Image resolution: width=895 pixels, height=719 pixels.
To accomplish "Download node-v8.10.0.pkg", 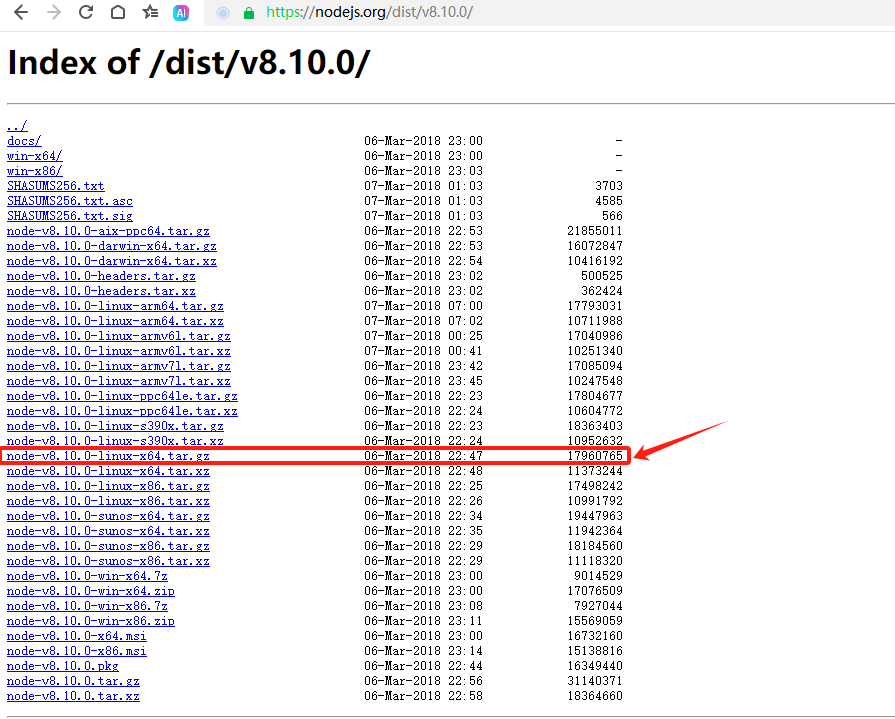I will point(63,666).
